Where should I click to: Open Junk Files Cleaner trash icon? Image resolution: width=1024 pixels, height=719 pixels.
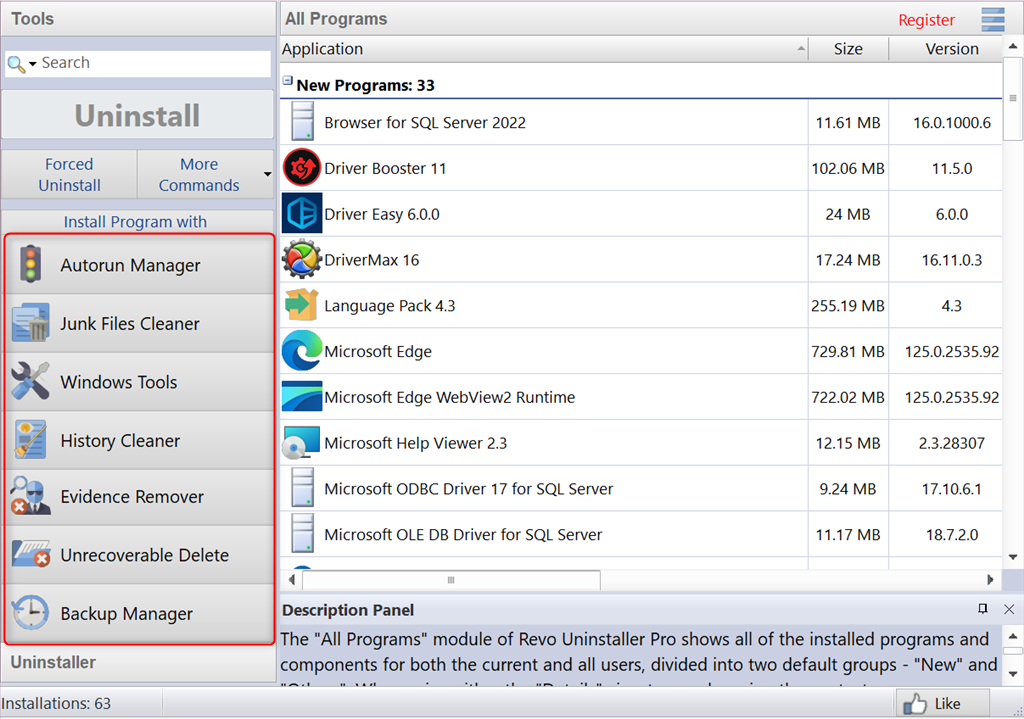click(30, 323)
